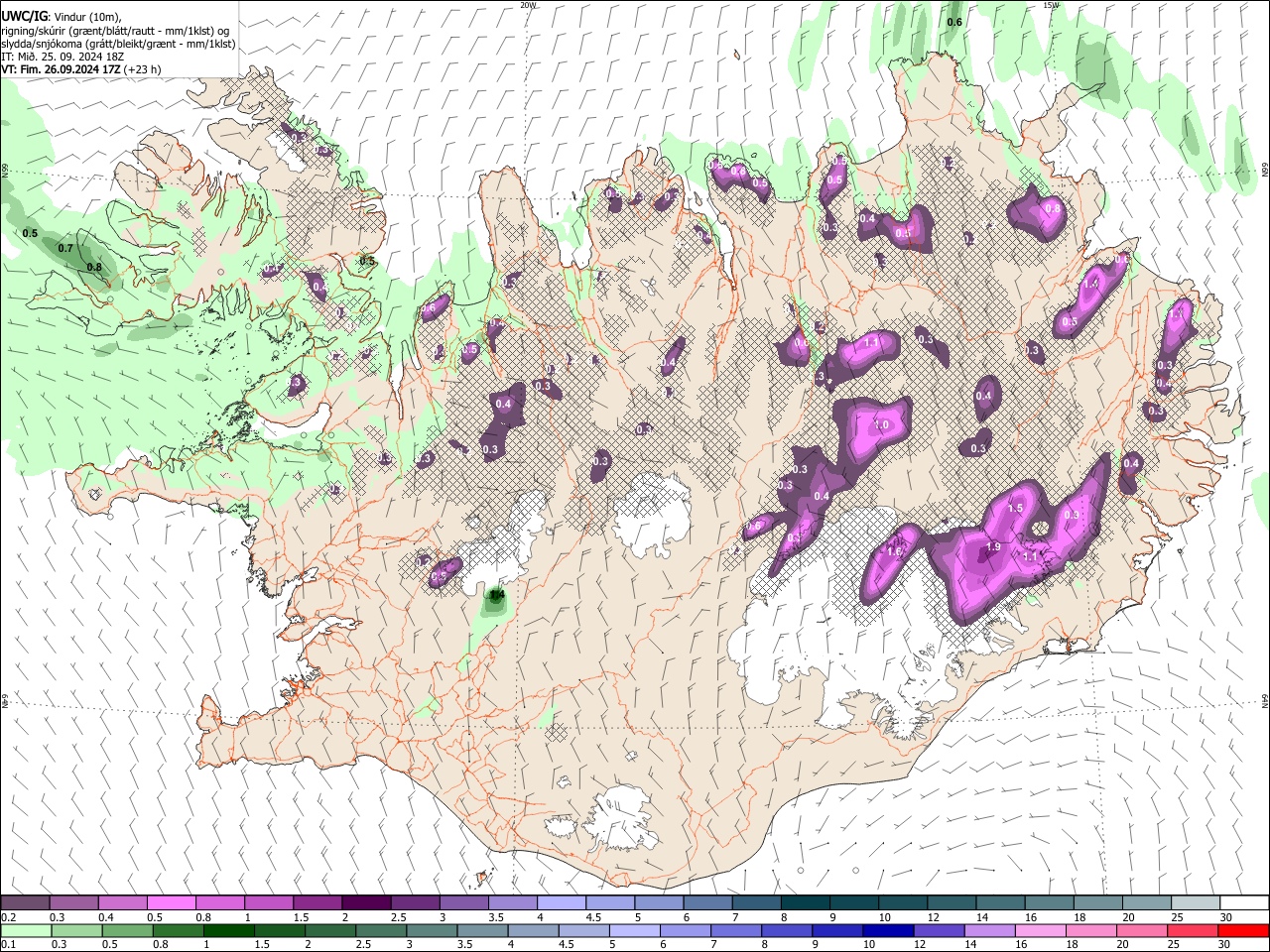
Task: Pick bottom-row pink swatch starting at 16
Action: (x=1040, y=930)
